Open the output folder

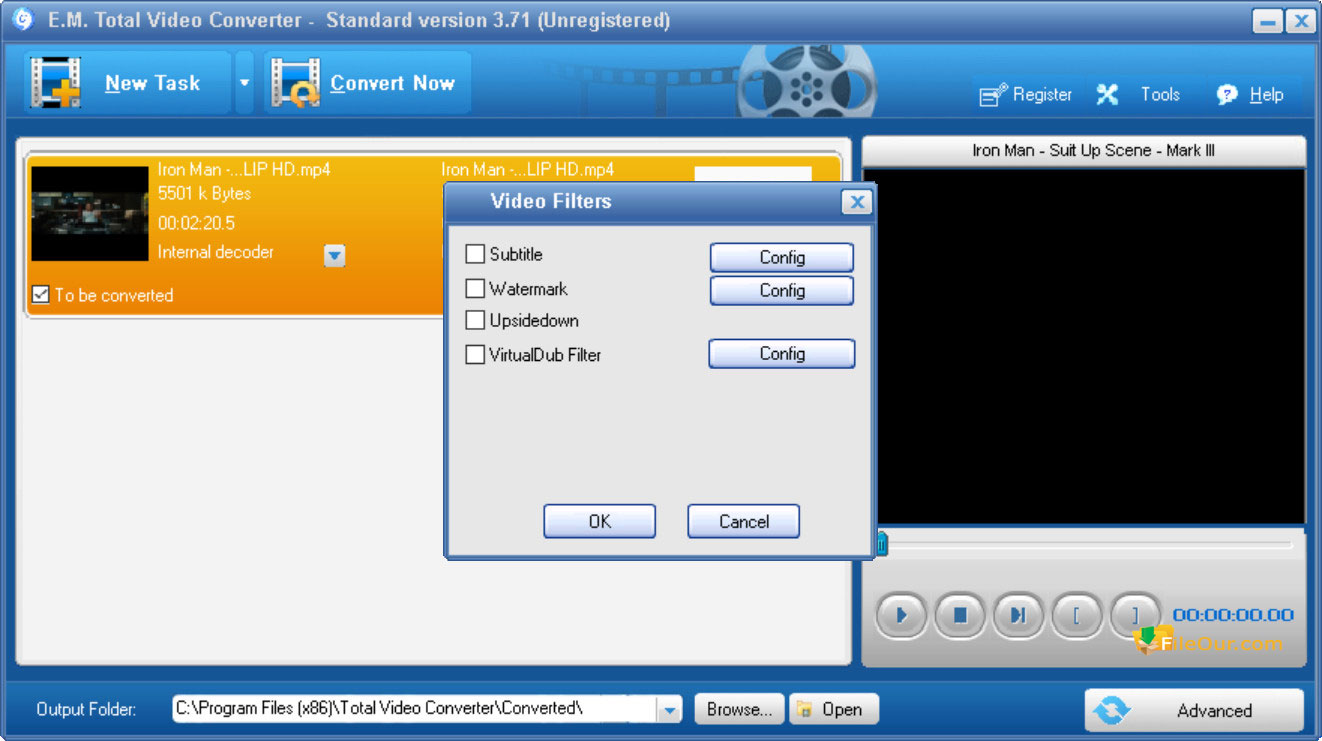point(833,709)
